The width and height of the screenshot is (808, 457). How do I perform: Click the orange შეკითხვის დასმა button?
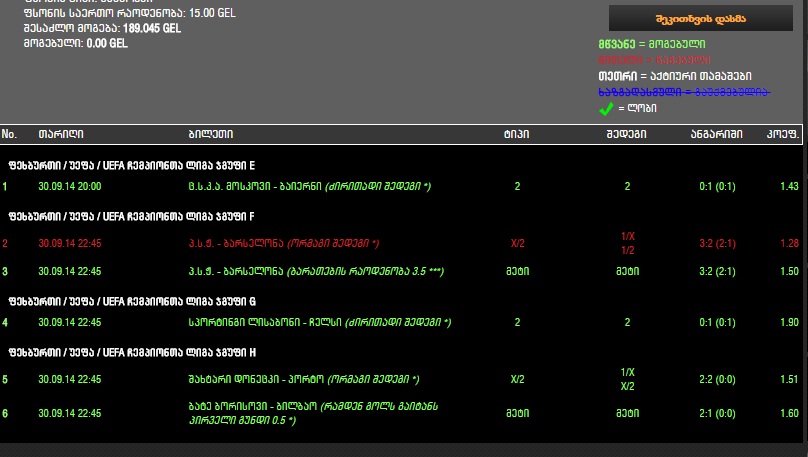(701, 19)
